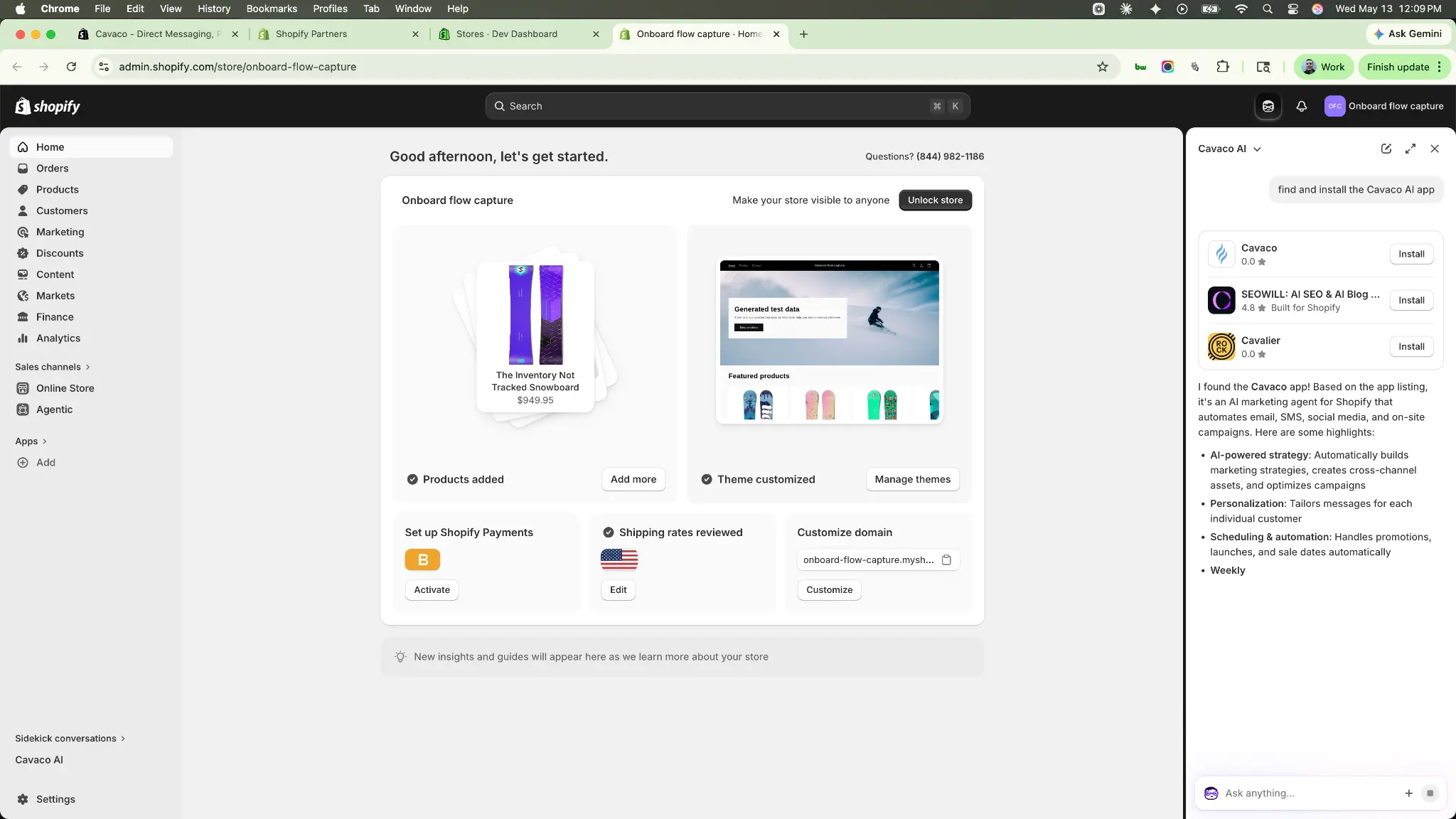The image size is (1456, 819).
Task: Click the Shopify Payments B badge
Action: coord(422,560)
